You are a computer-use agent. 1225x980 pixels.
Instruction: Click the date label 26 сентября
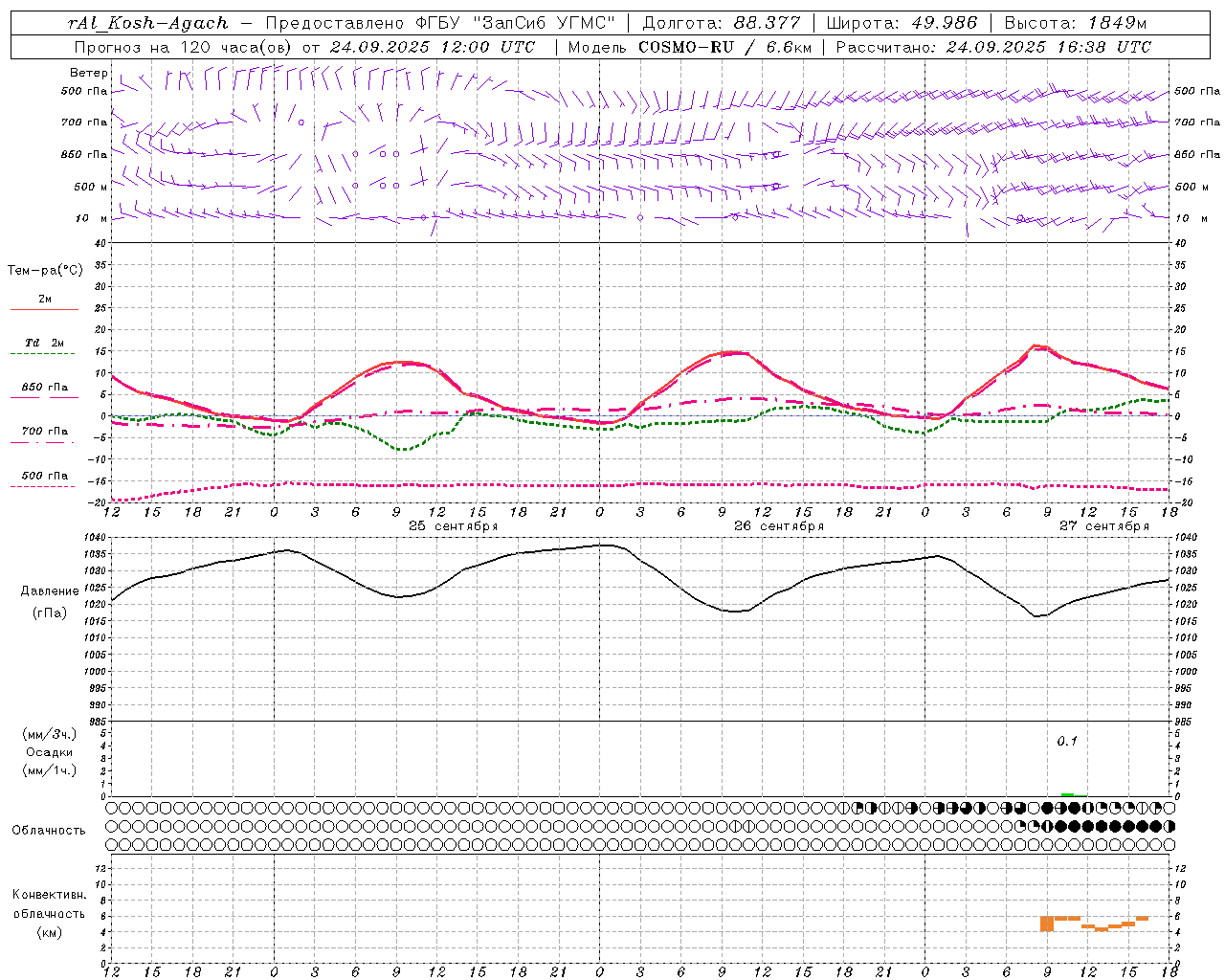[x=779, y=526]
